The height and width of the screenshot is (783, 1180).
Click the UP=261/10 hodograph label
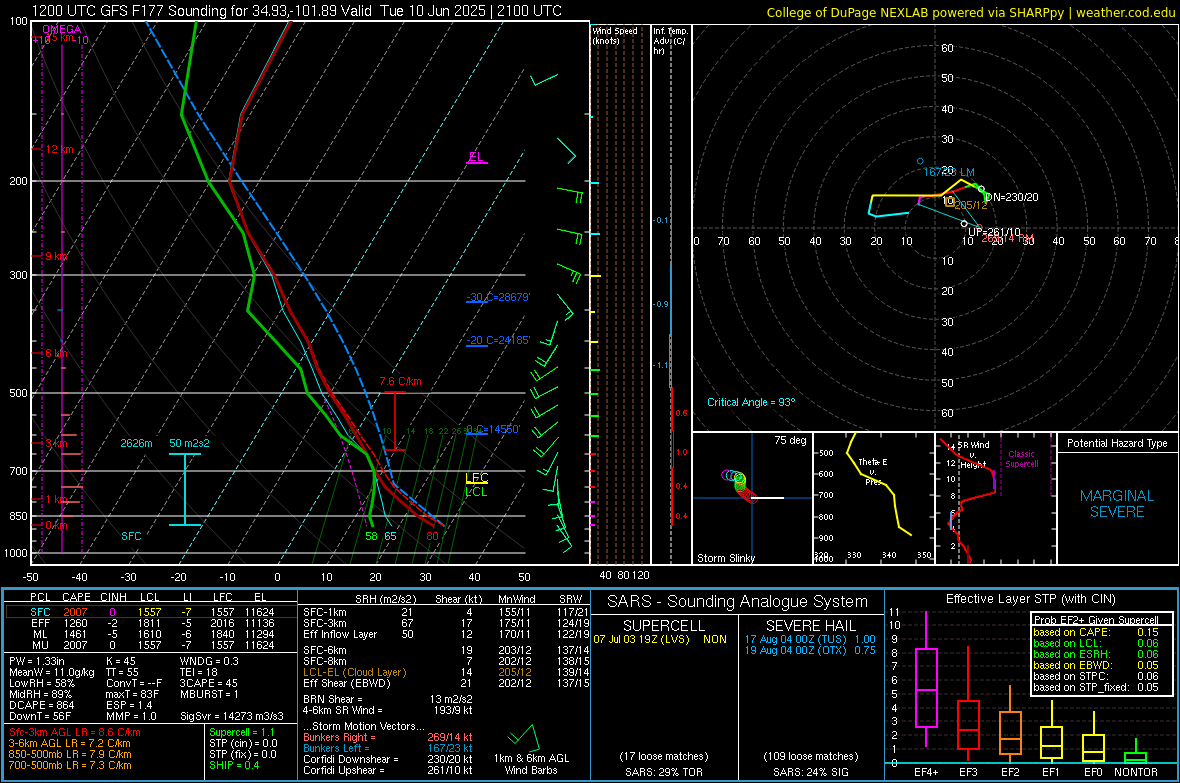point(994,232)
